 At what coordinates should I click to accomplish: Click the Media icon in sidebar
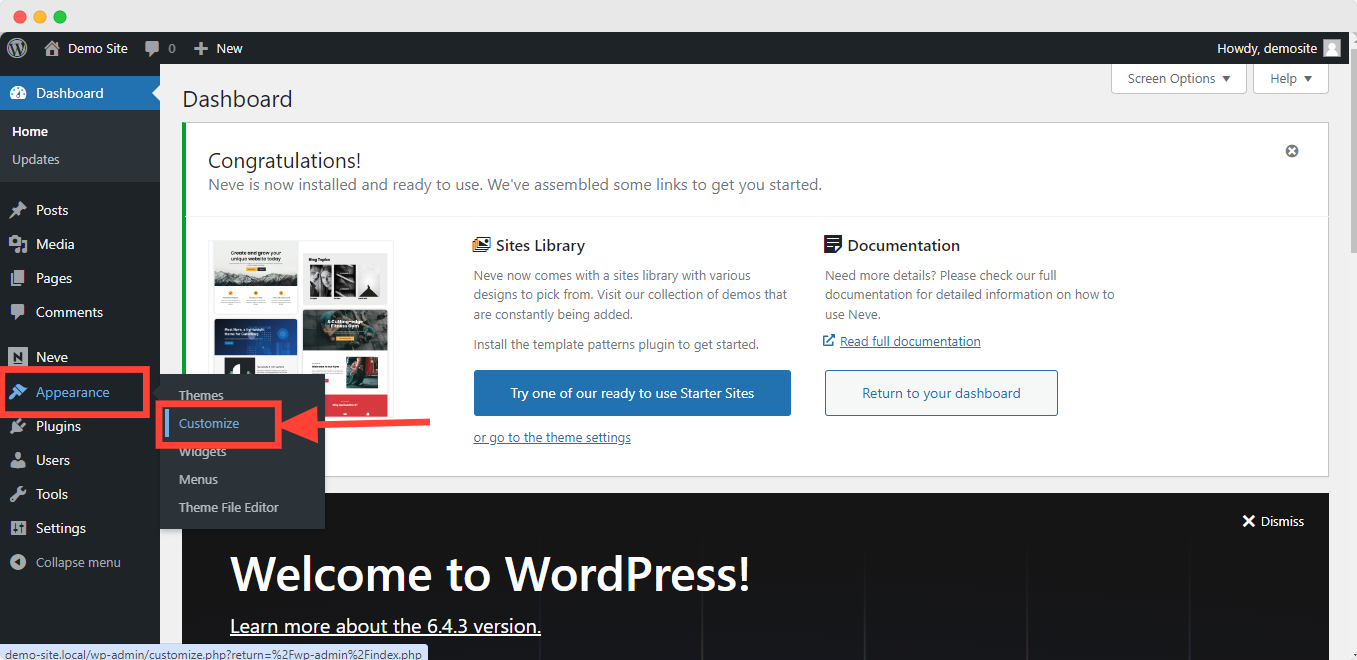point(17,244)
